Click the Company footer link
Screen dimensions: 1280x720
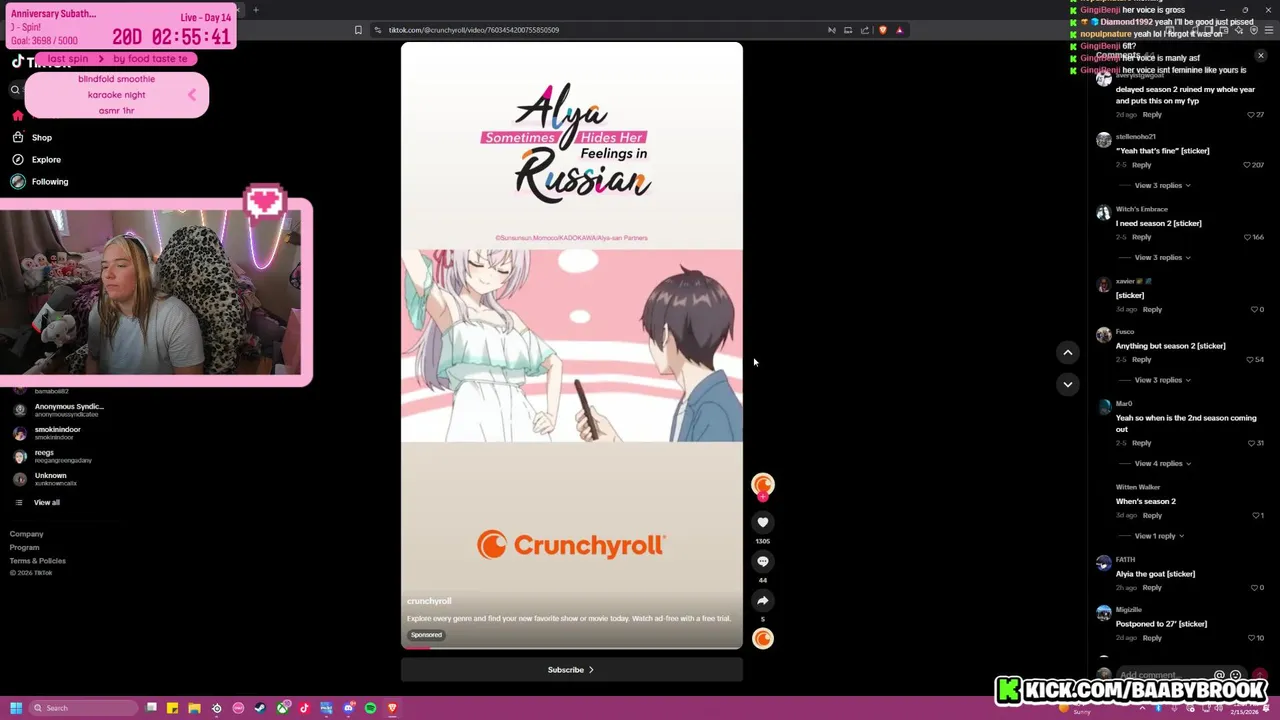(26, 534)
